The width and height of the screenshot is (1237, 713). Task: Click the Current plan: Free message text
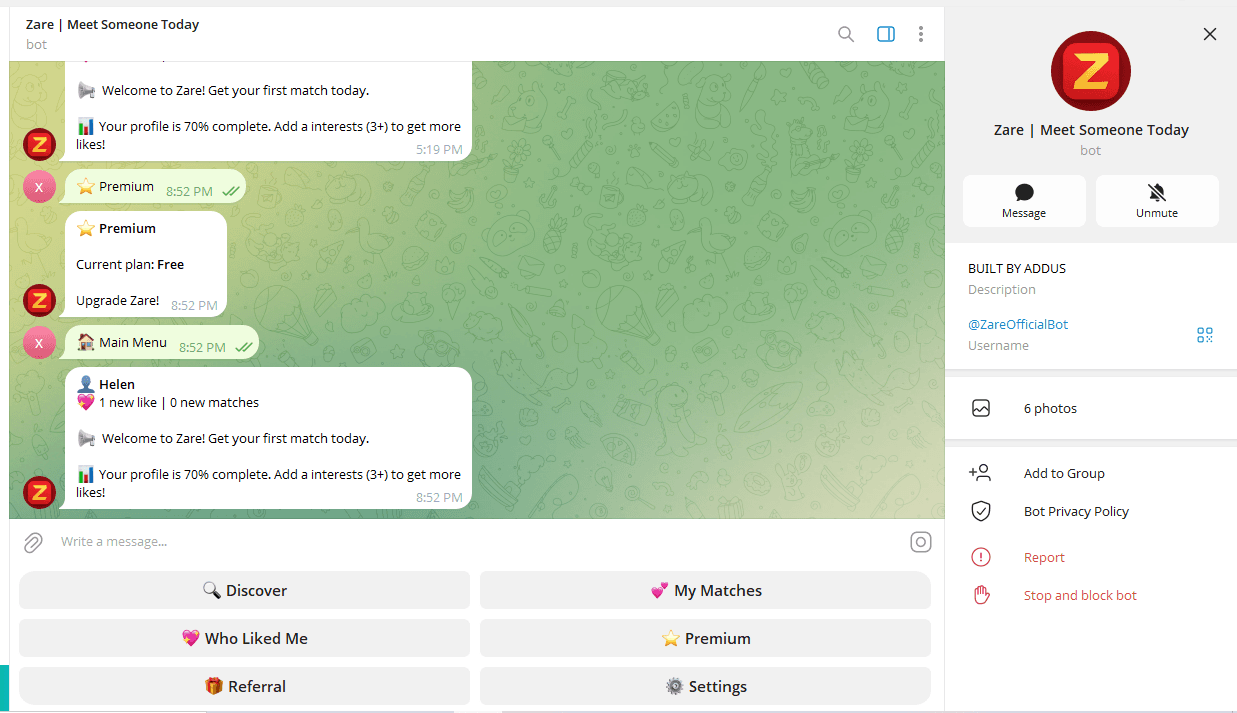pos(130,265)
